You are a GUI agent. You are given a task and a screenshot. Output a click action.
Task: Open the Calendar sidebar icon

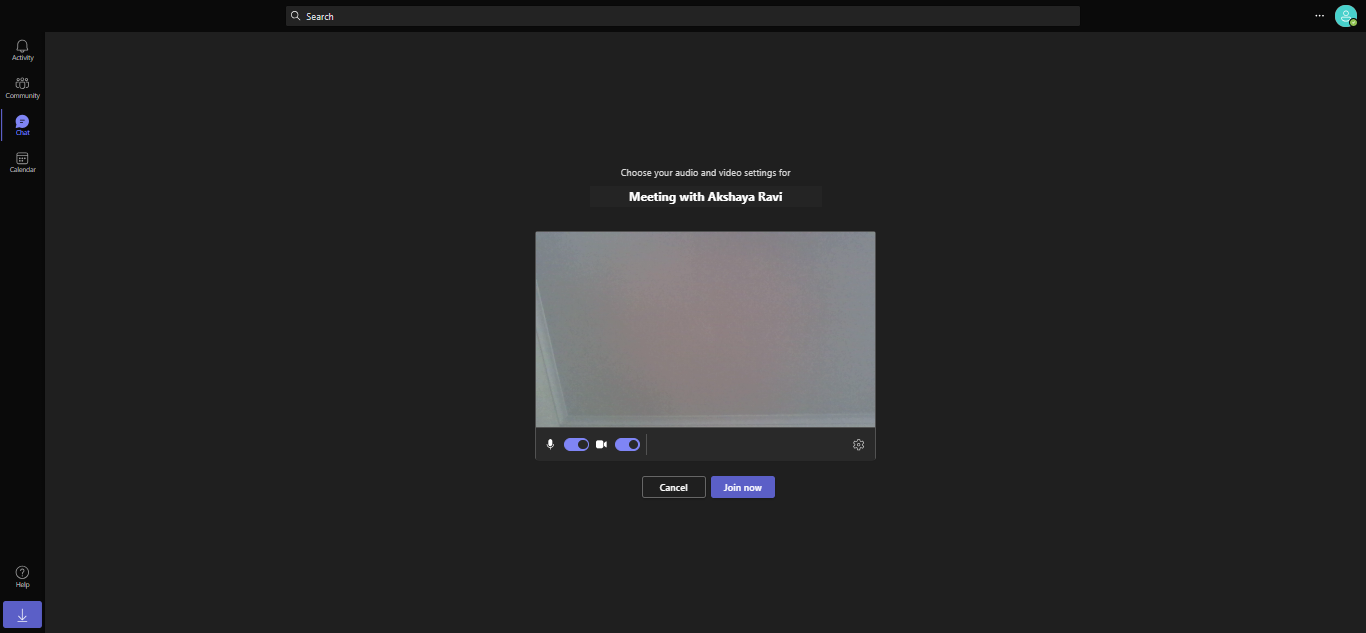(22, 158)
